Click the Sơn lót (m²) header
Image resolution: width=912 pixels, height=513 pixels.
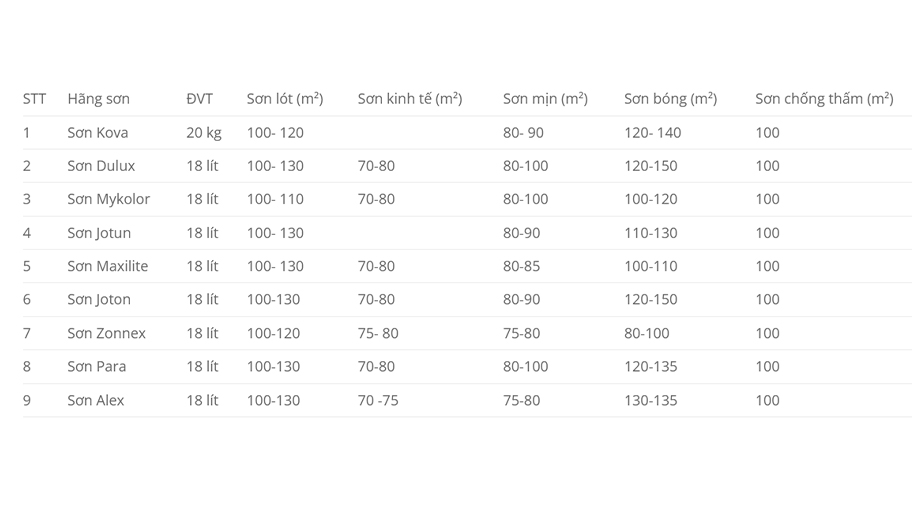click(284, 99)
